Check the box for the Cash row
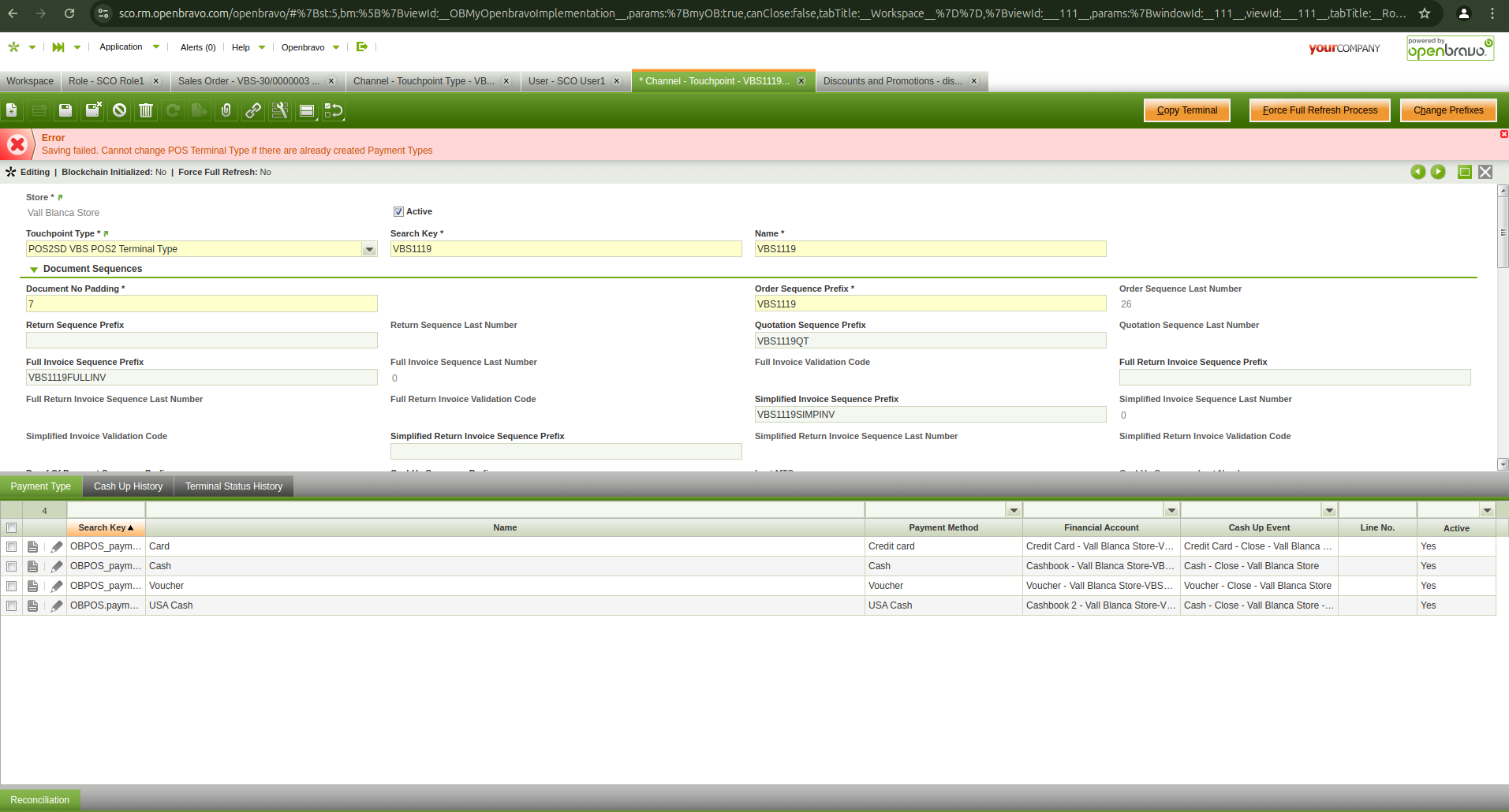The image size is (1509, 812). (12, 566)
